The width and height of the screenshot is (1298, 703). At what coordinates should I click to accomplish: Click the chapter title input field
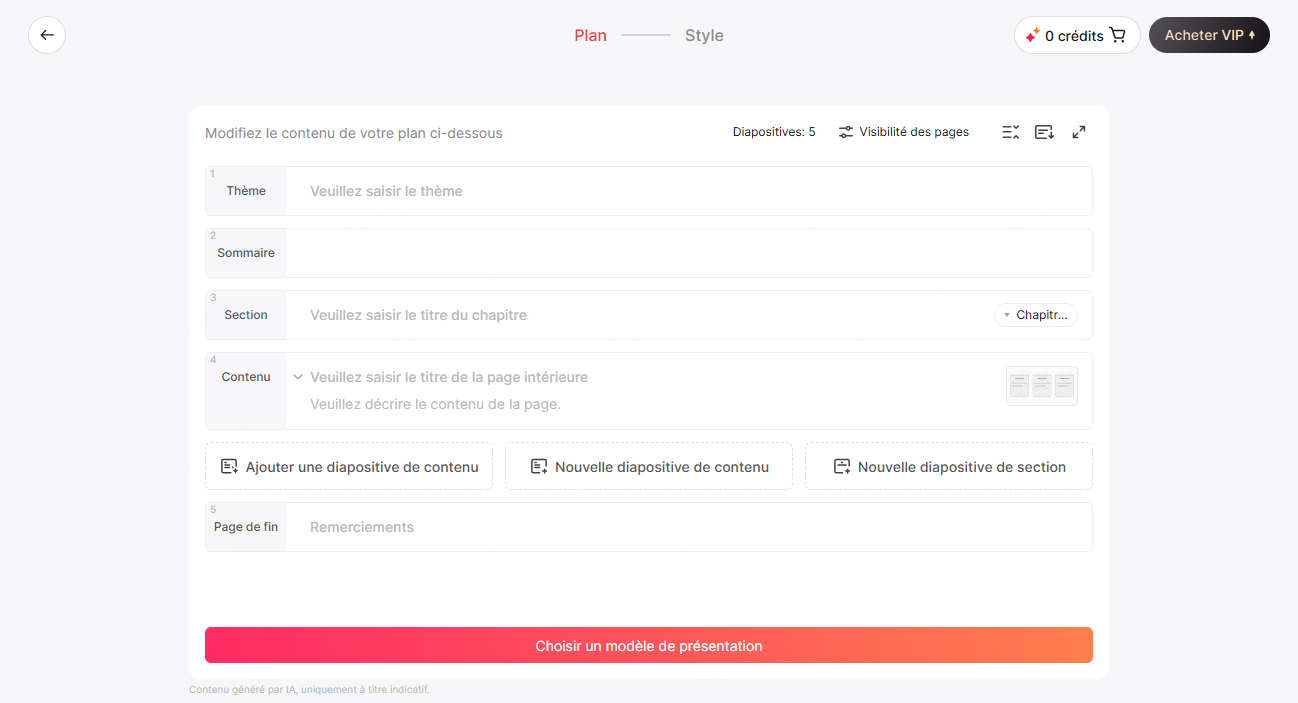pos(640,315)
